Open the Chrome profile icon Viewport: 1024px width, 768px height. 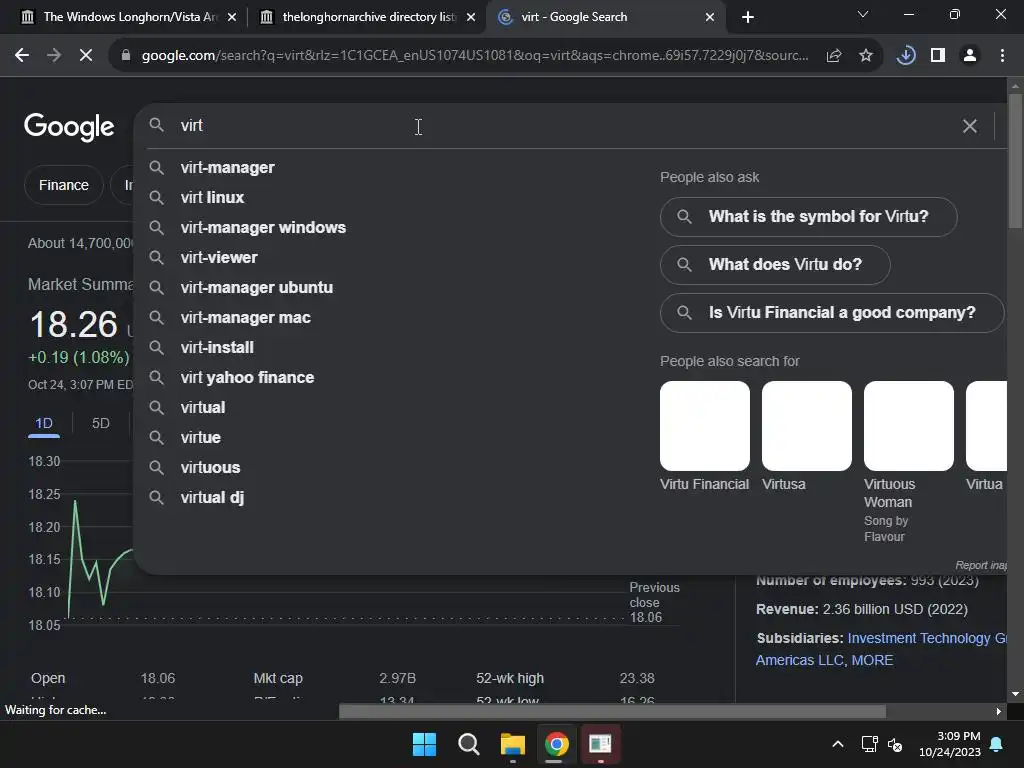tap(970, 56)
